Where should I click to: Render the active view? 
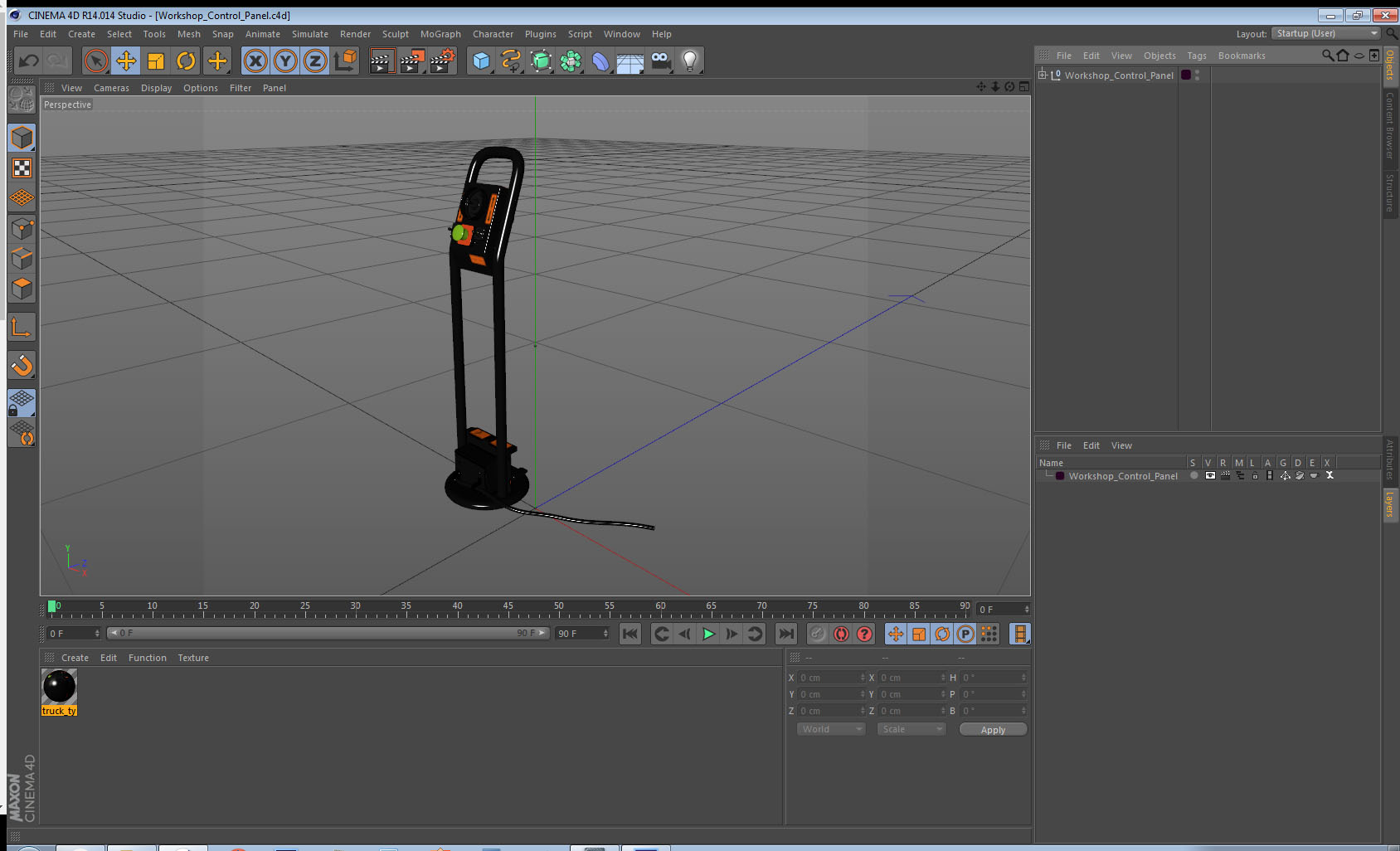coord(381,61)
